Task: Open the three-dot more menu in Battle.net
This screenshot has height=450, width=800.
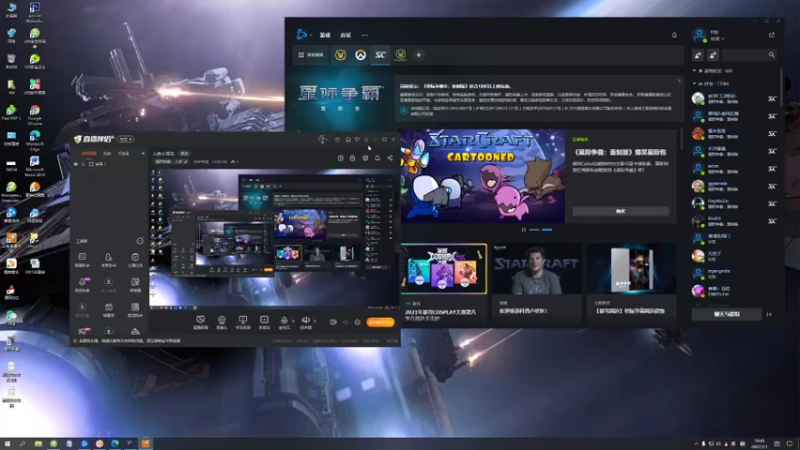Action: point(364,35)
